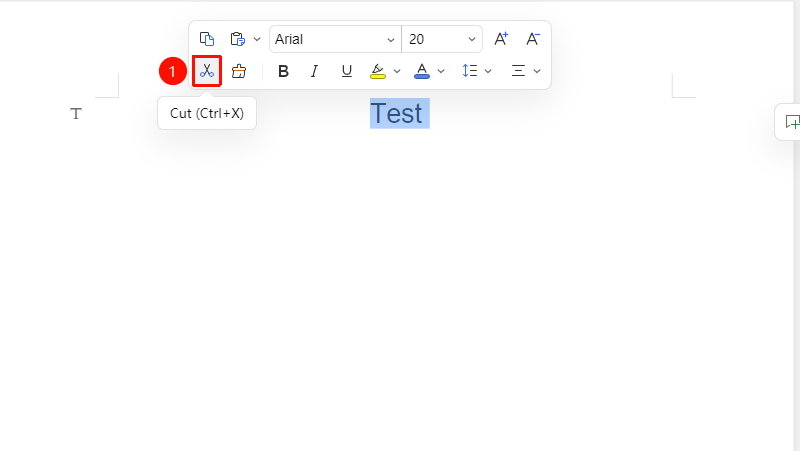Click the line spacing icon
Viewport: 800px width, 451px height.
[469, 71]
